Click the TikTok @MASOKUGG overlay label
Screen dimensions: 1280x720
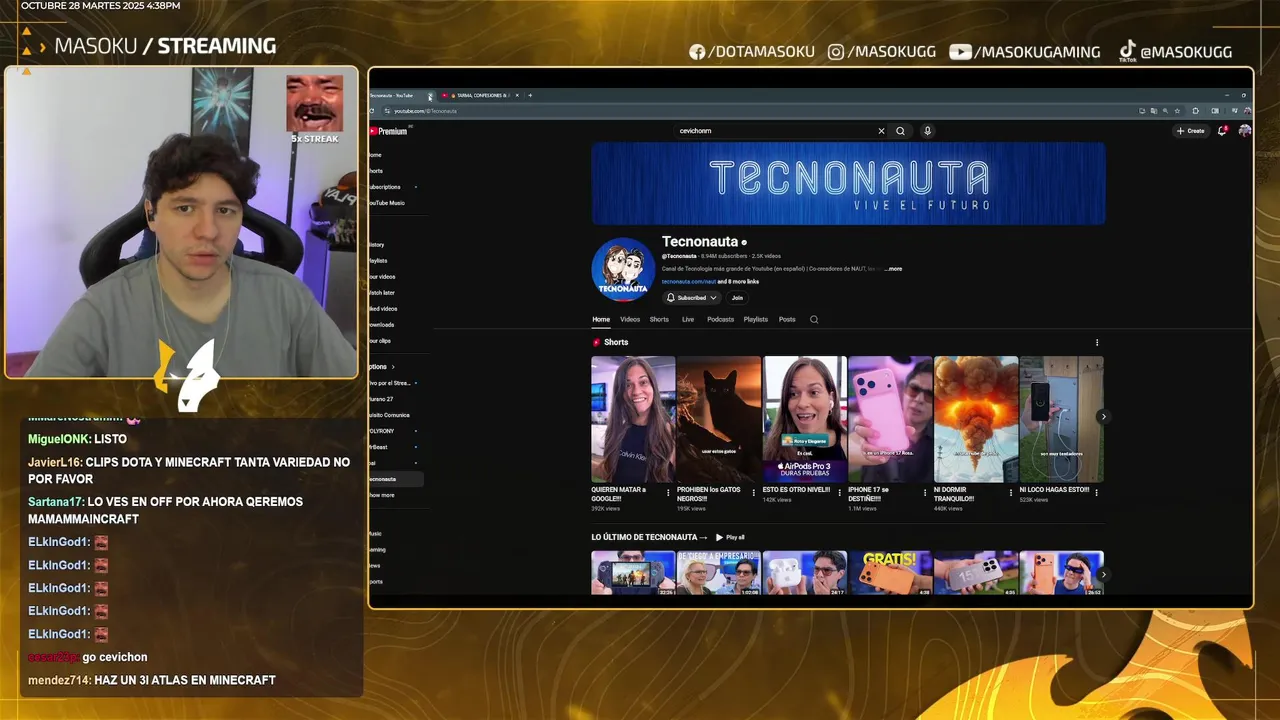coord(1175,52)
